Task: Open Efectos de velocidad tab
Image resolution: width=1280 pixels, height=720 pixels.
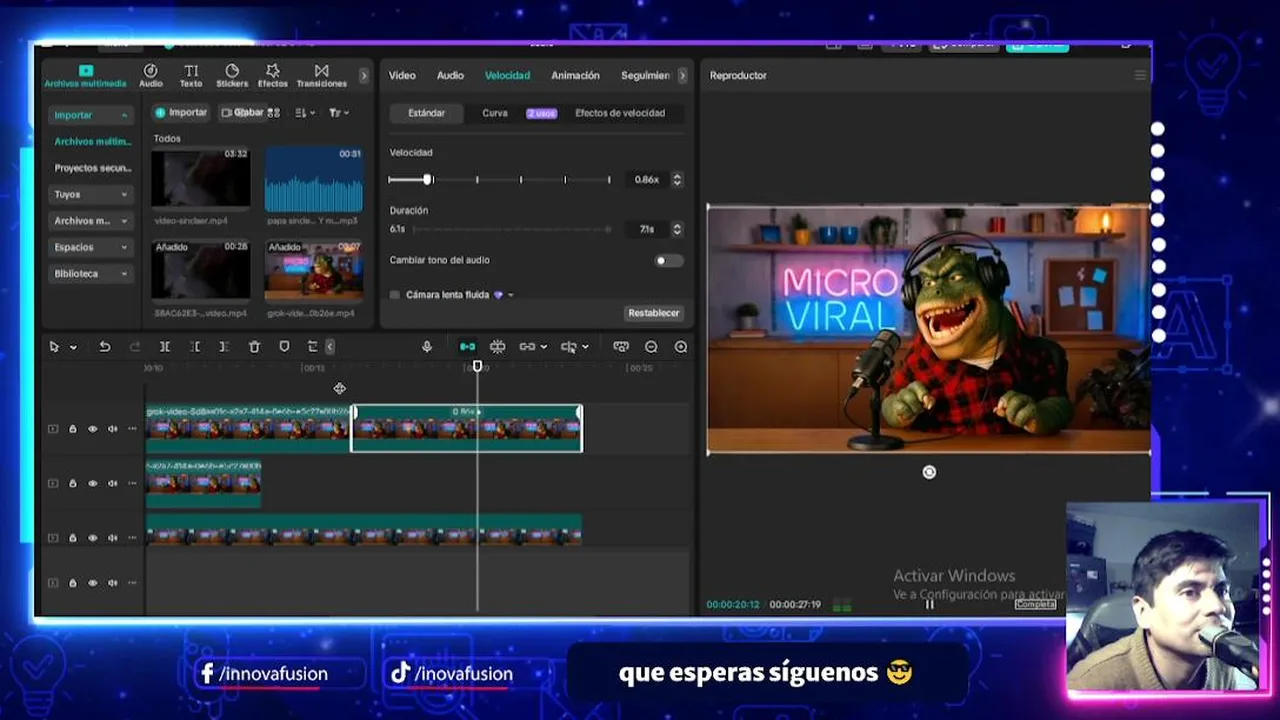Action: 620,113
